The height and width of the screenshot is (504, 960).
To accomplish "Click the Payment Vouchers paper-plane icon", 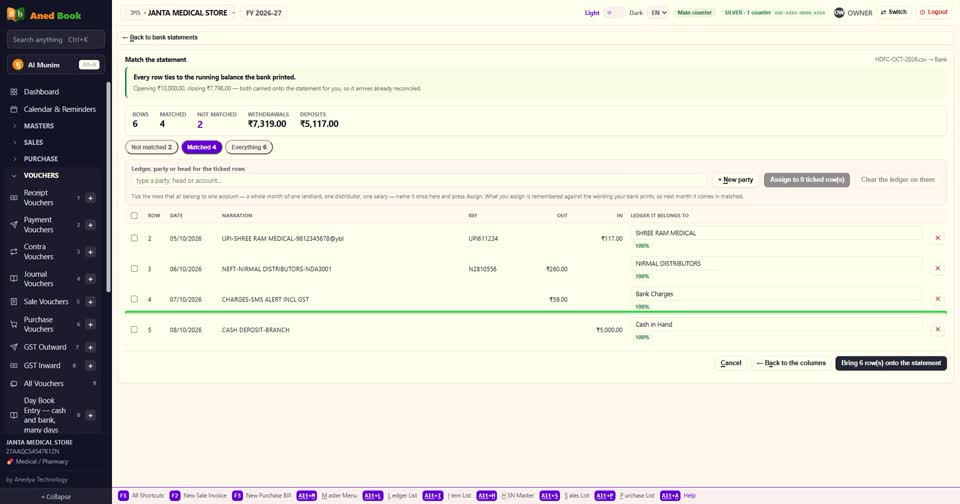I will [x=13, y=225].
